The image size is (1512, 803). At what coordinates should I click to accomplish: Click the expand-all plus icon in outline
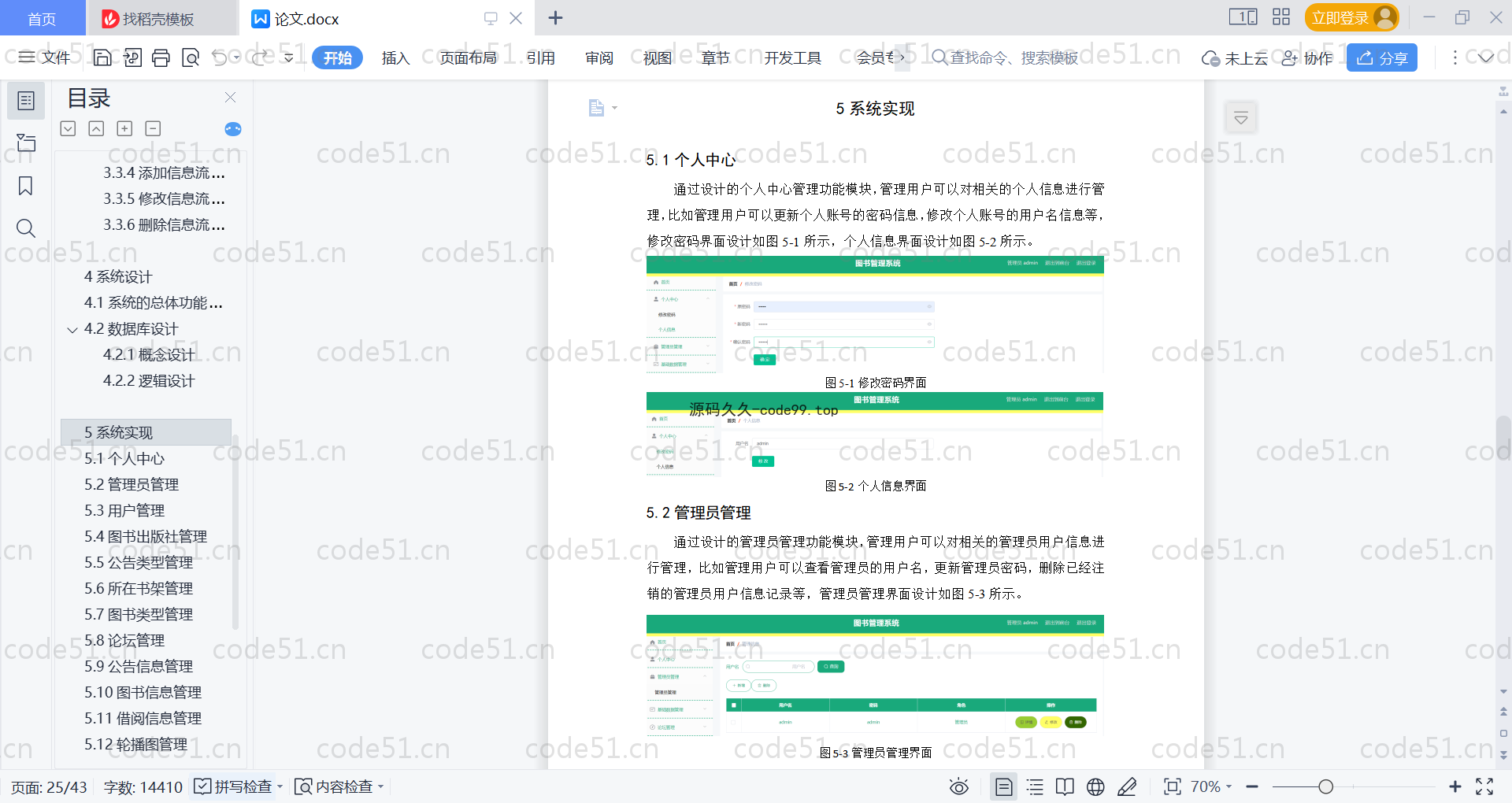click(124, 128)
